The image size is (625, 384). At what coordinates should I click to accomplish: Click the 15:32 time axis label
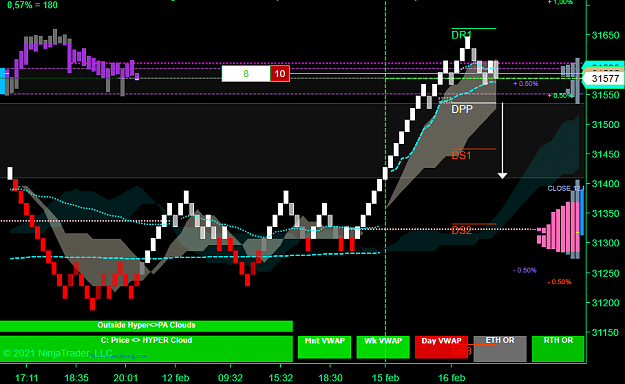(281, 378)
